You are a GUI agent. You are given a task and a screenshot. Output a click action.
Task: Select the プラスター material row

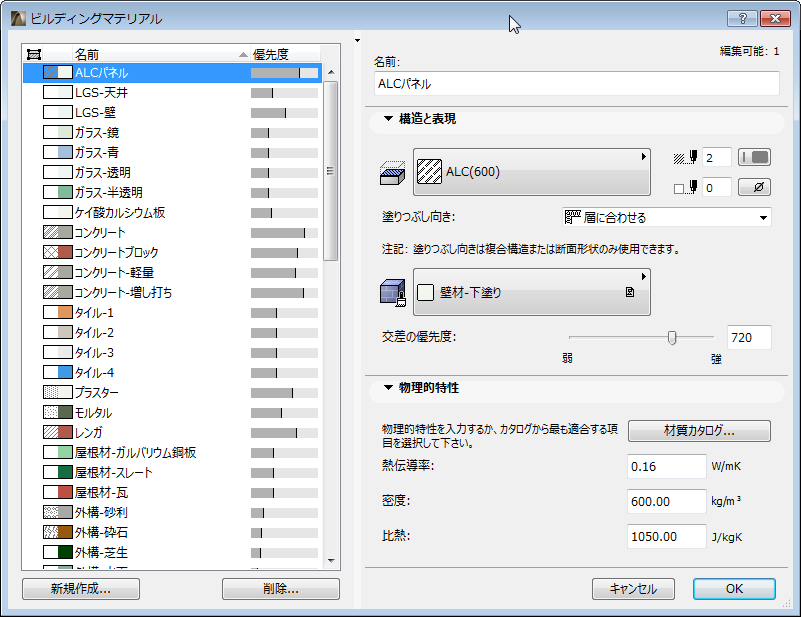[x=172, y=392]
